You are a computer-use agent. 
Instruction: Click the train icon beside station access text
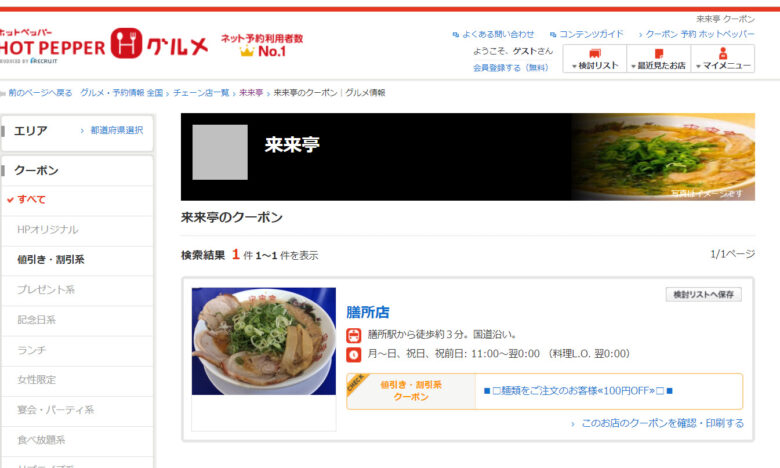[354, 335]
